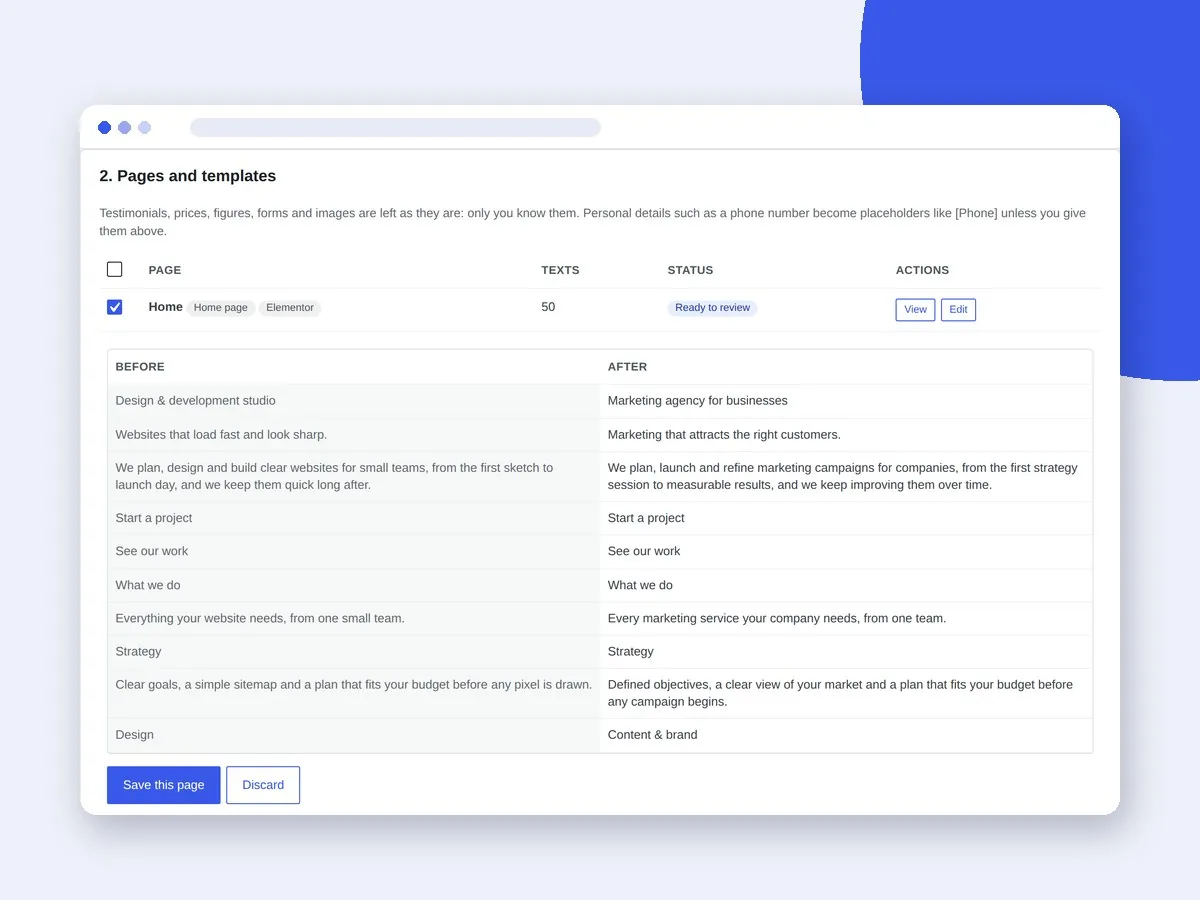Click the STATUS column header

pos(690,270)
